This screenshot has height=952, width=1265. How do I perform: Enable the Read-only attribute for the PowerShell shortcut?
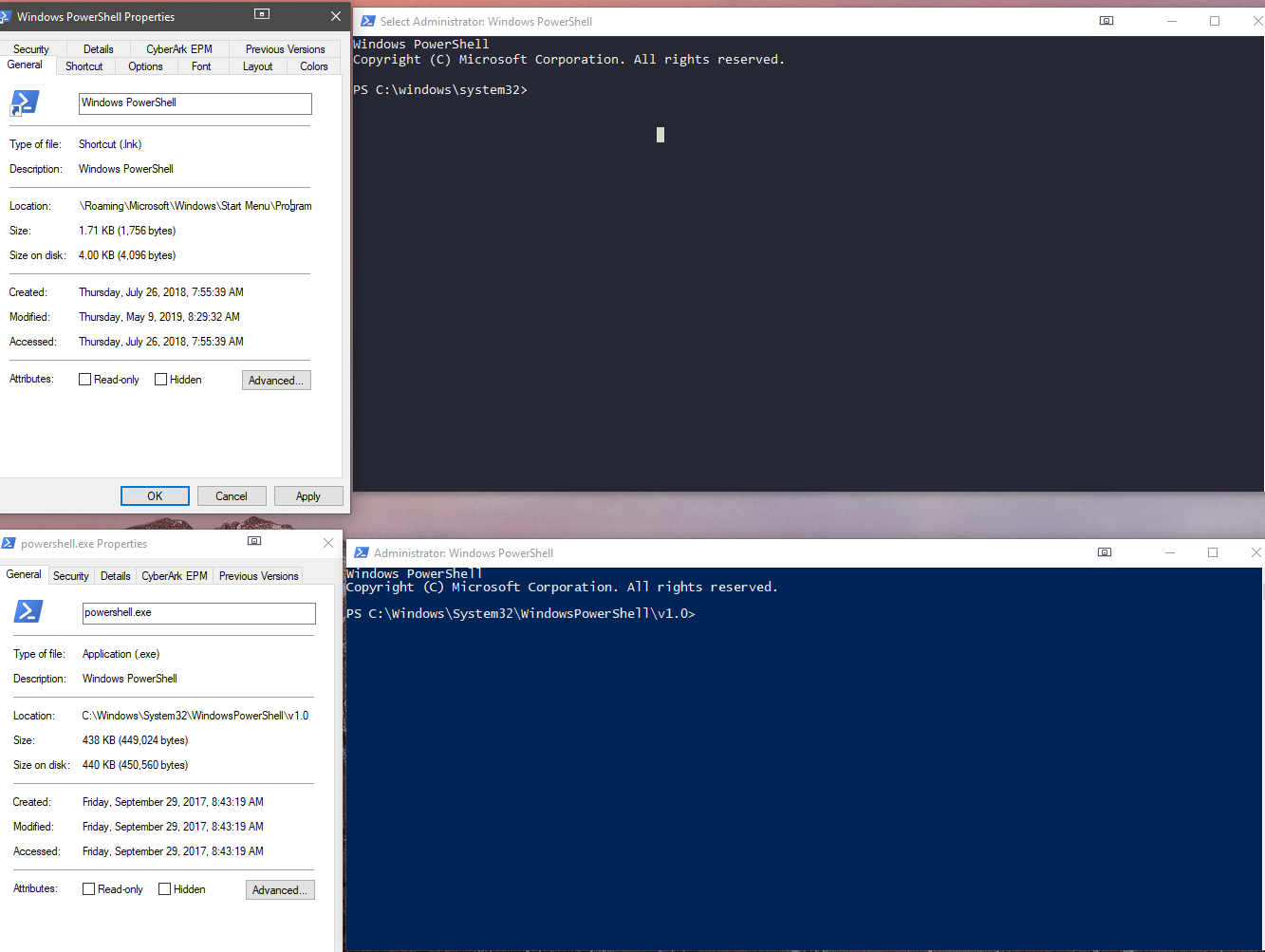84,379
